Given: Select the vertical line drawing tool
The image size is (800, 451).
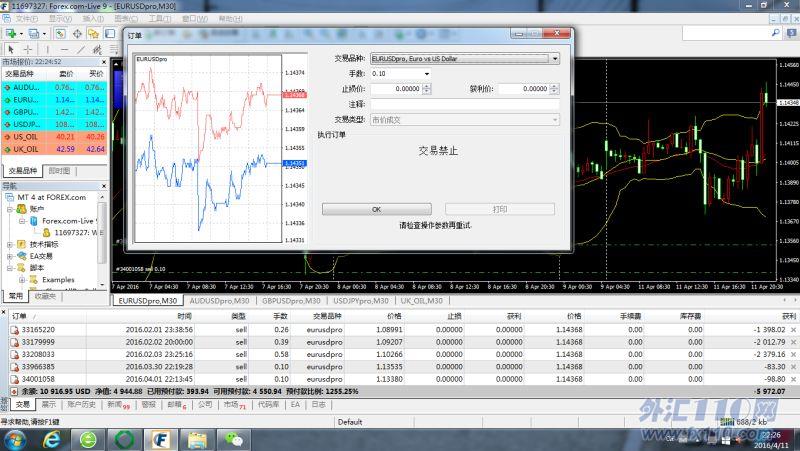Looking at the screenshot, I should click(x=48, y=49).
